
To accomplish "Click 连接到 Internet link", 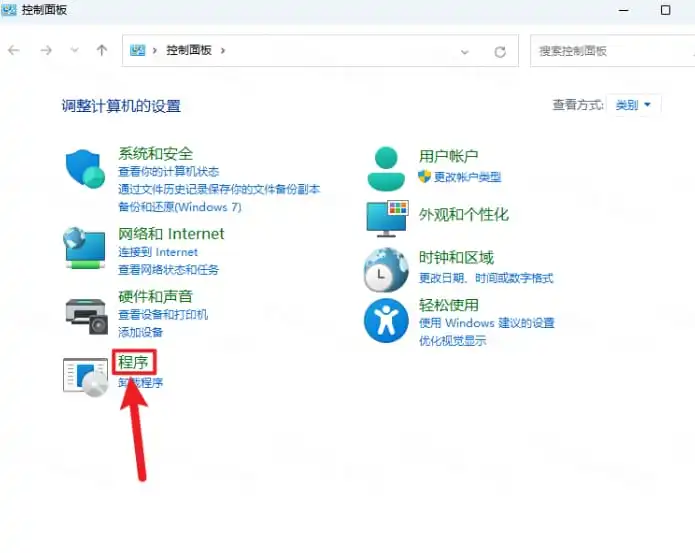I will coord(158,252).
